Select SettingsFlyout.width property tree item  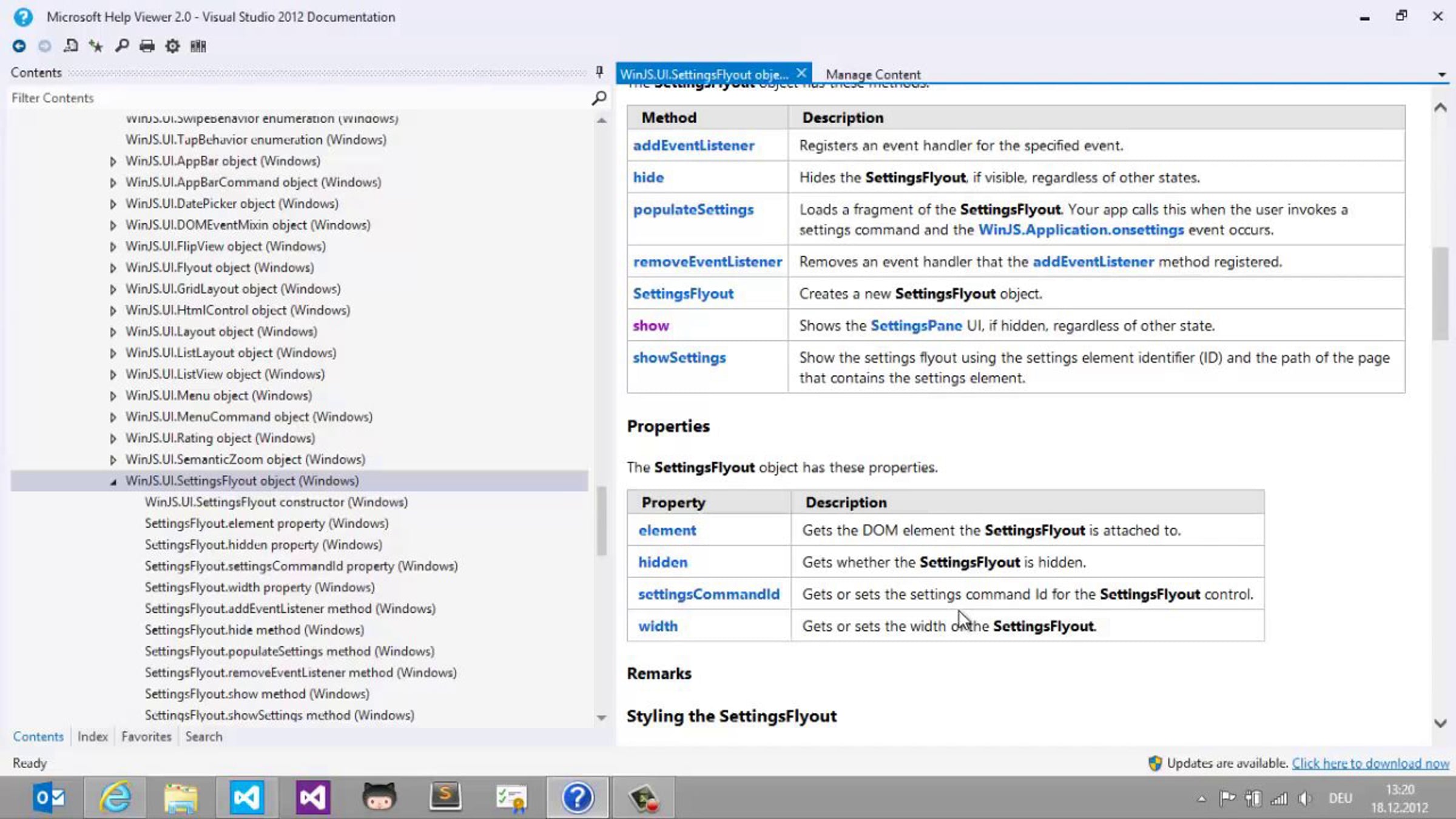[259, 587]
